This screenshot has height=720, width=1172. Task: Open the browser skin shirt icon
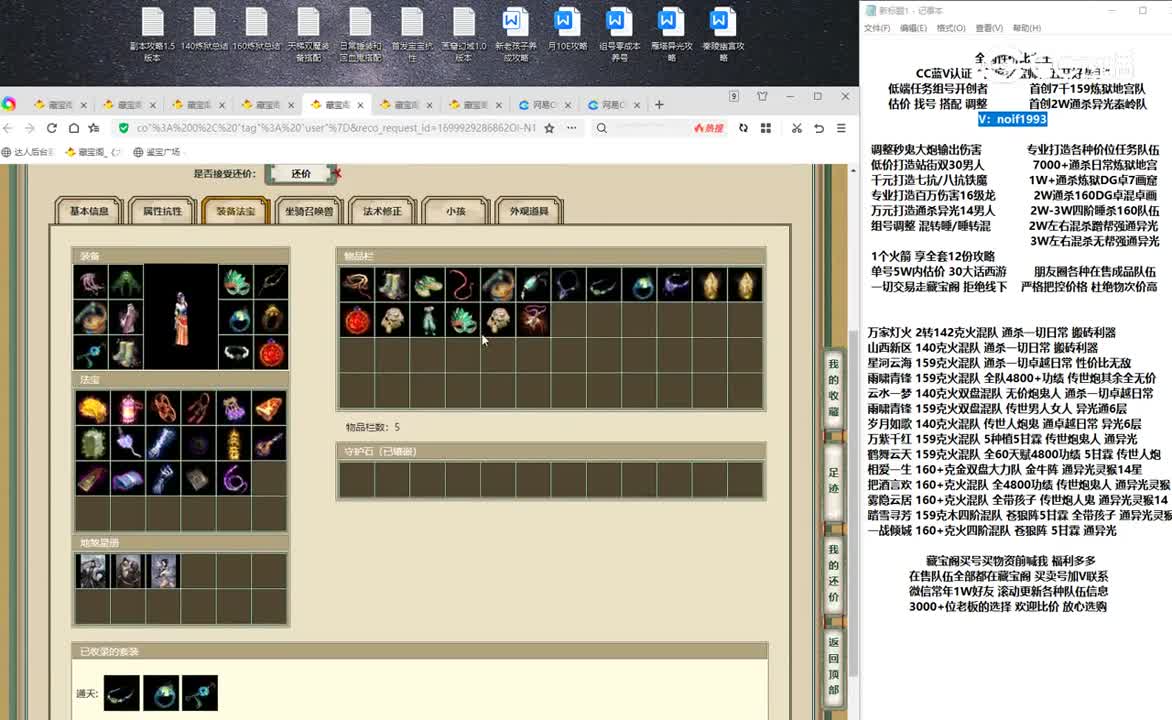click(762, 96)
